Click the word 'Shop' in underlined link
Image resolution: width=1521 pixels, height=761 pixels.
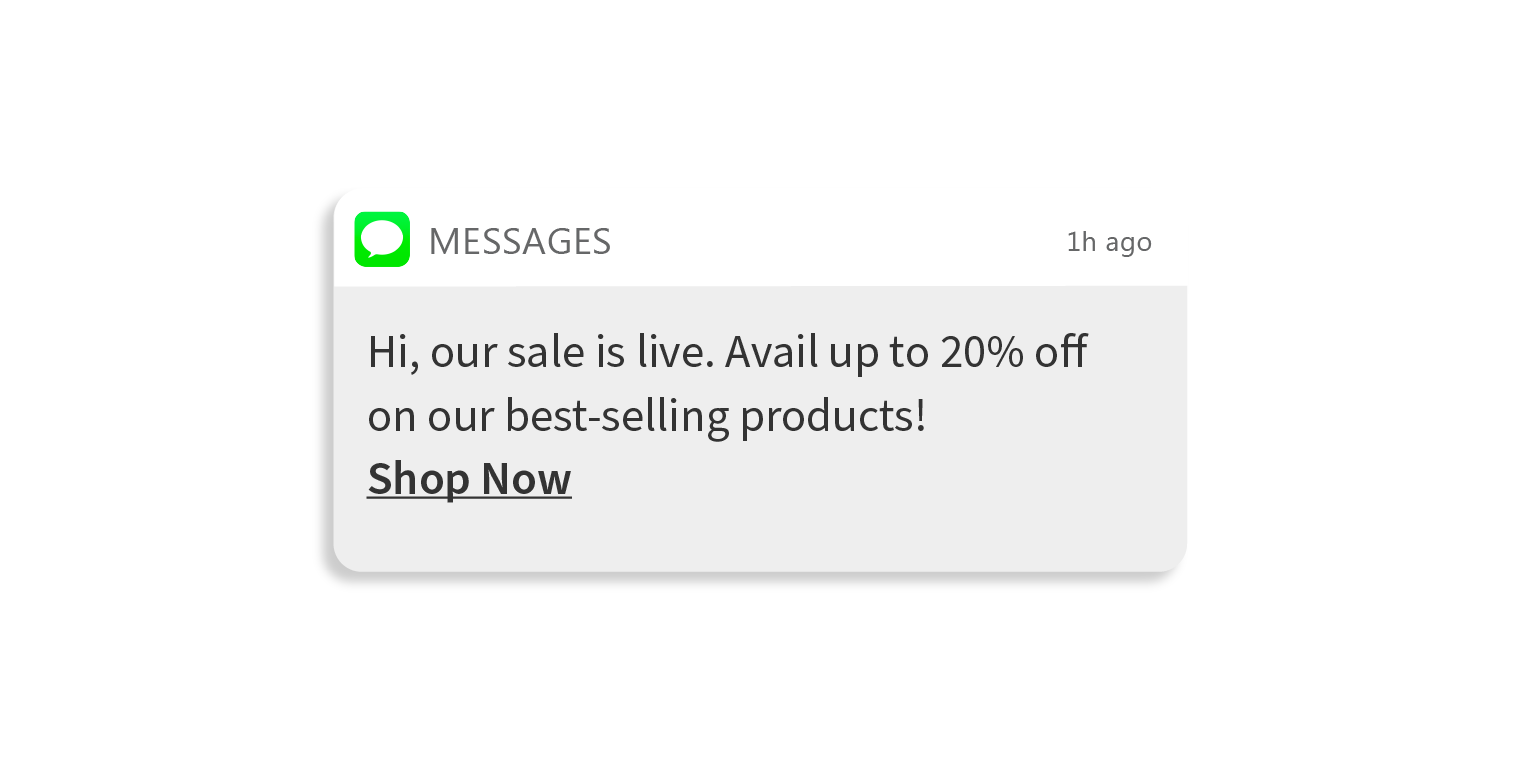(x=419, y=478)
